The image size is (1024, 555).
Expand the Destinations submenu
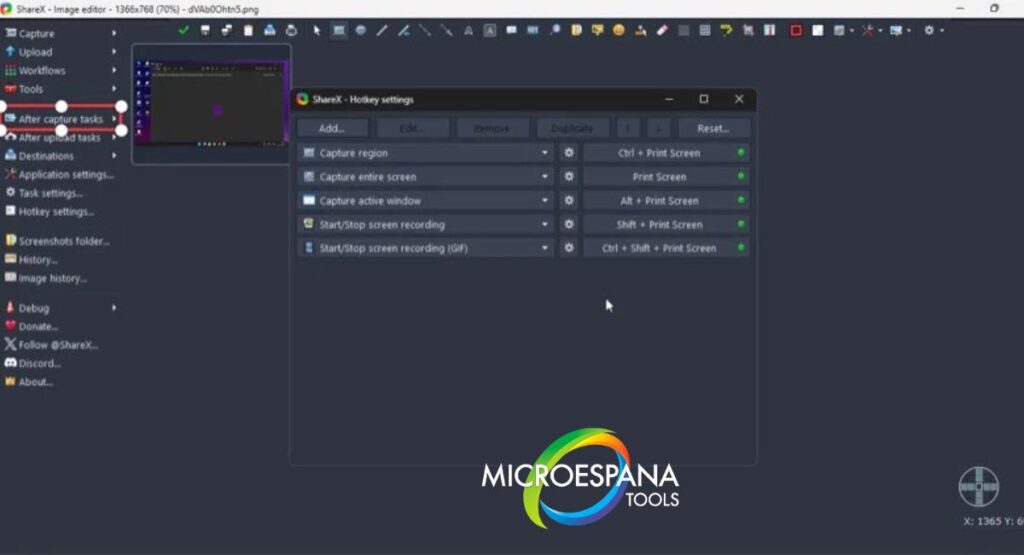[46, 156]
